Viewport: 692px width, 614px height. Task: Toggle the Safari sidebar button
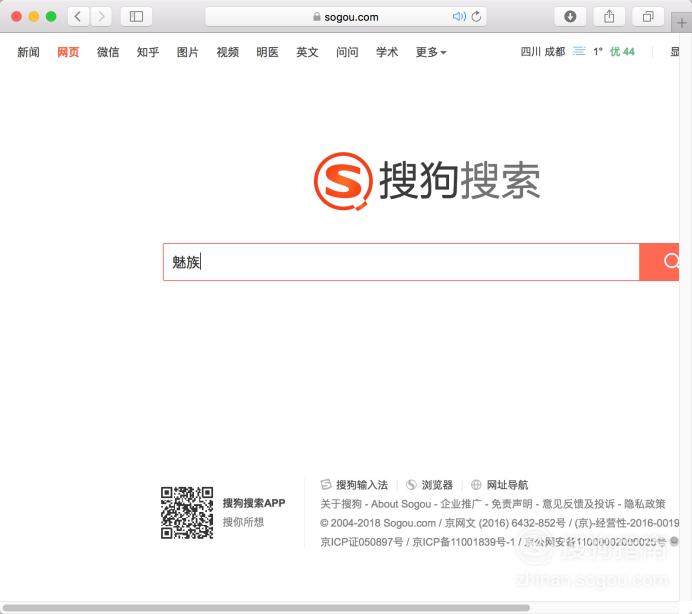(x=136, y=17)
